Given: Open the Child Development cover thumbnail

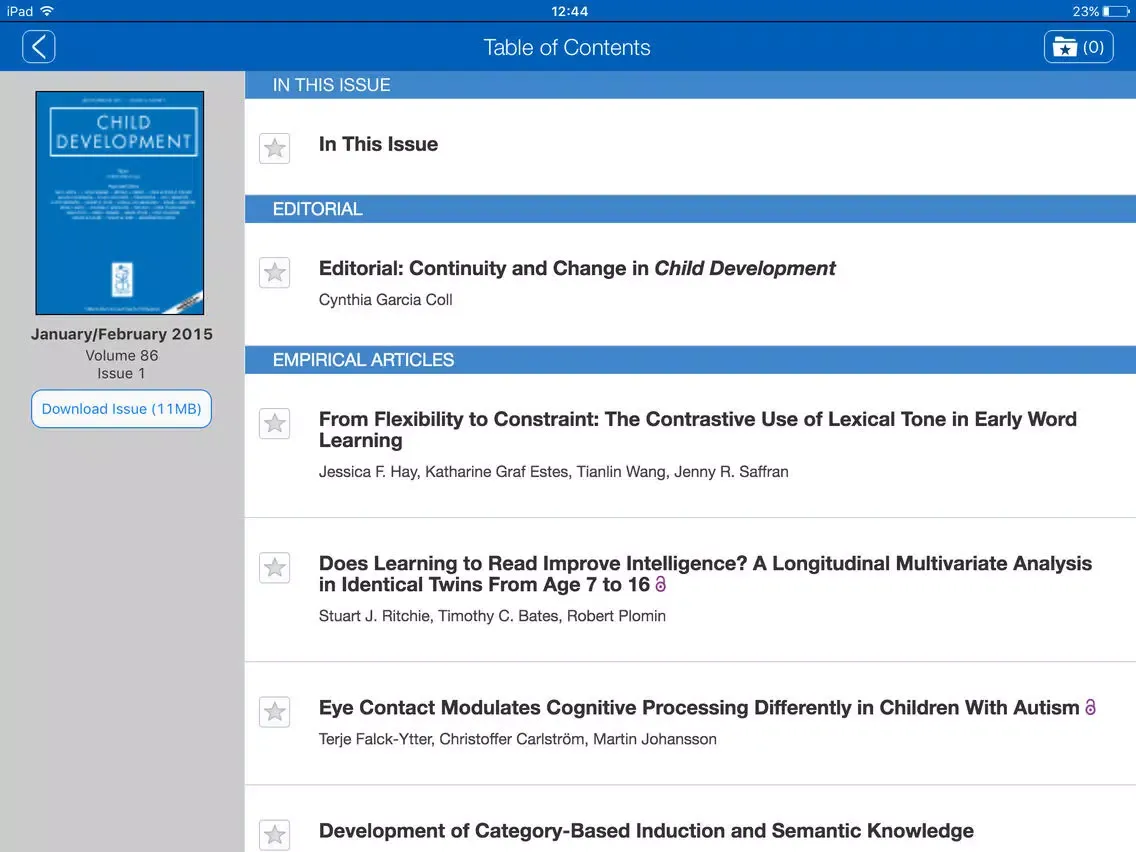Looking at the screenshot, I should (x=120, y=203).
